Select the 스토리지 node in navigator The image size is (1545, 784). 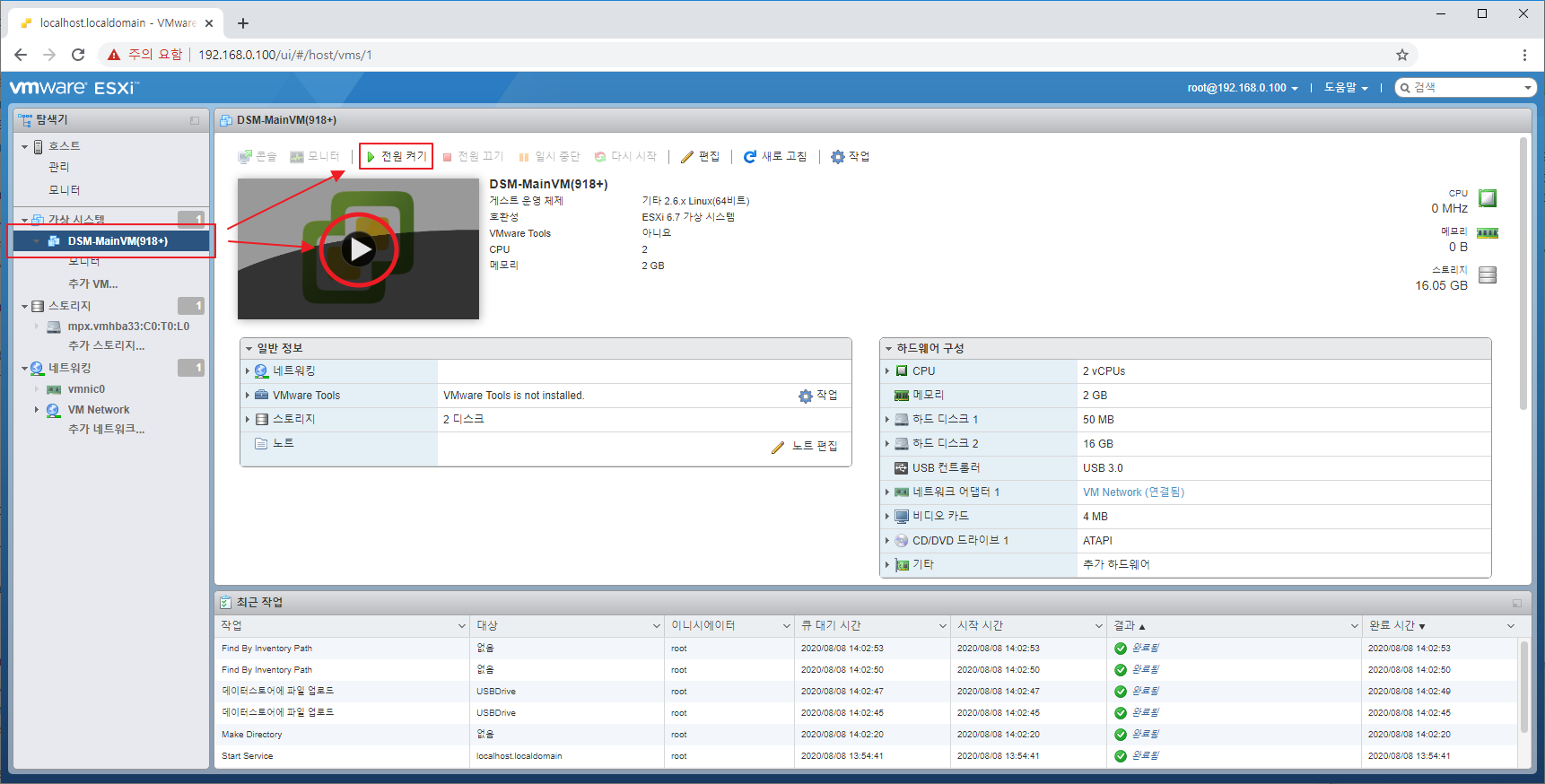[x=70, y=306]
